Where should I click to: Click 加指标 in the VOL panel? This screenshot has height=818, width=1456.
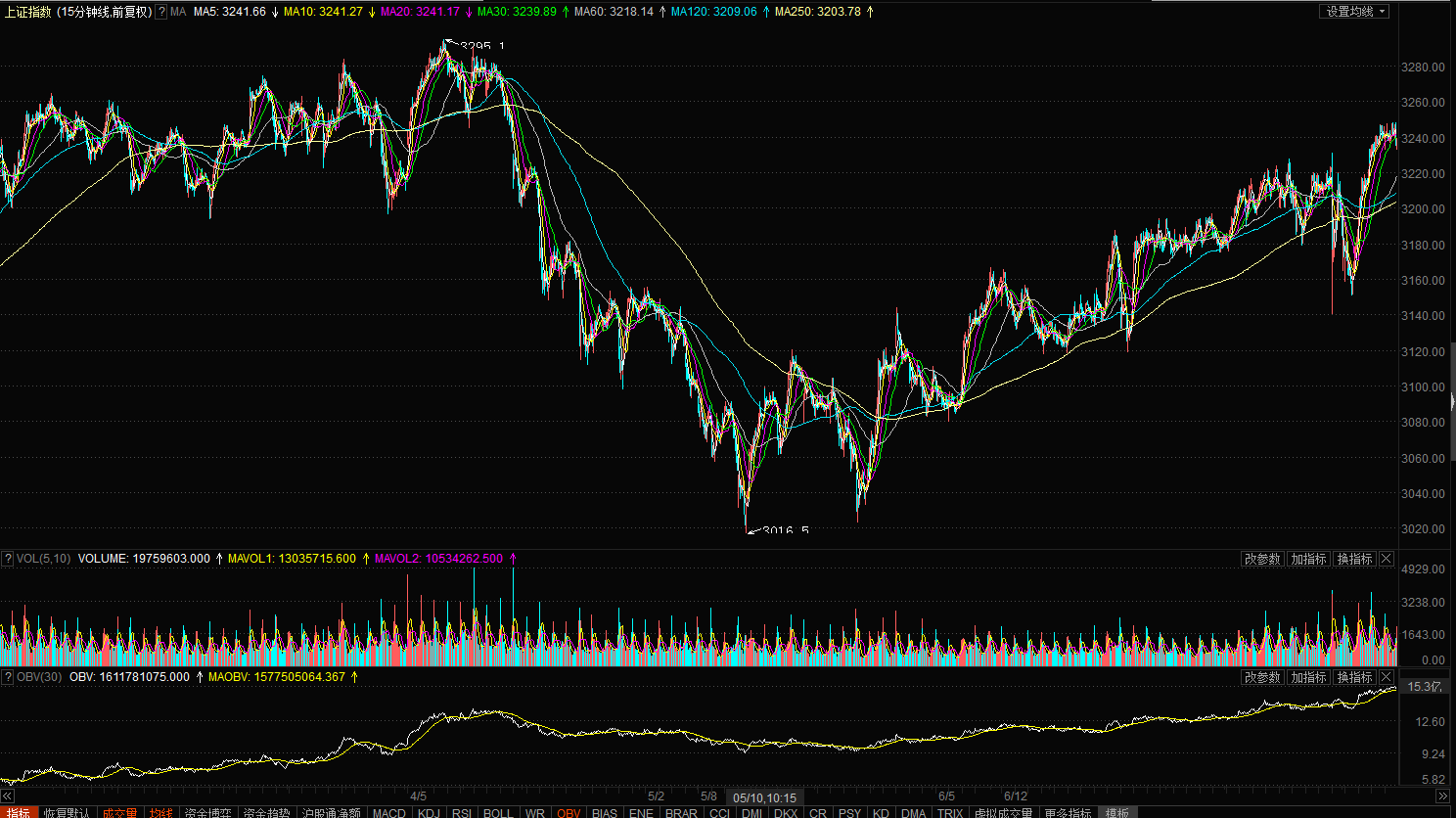(1308, 559)
